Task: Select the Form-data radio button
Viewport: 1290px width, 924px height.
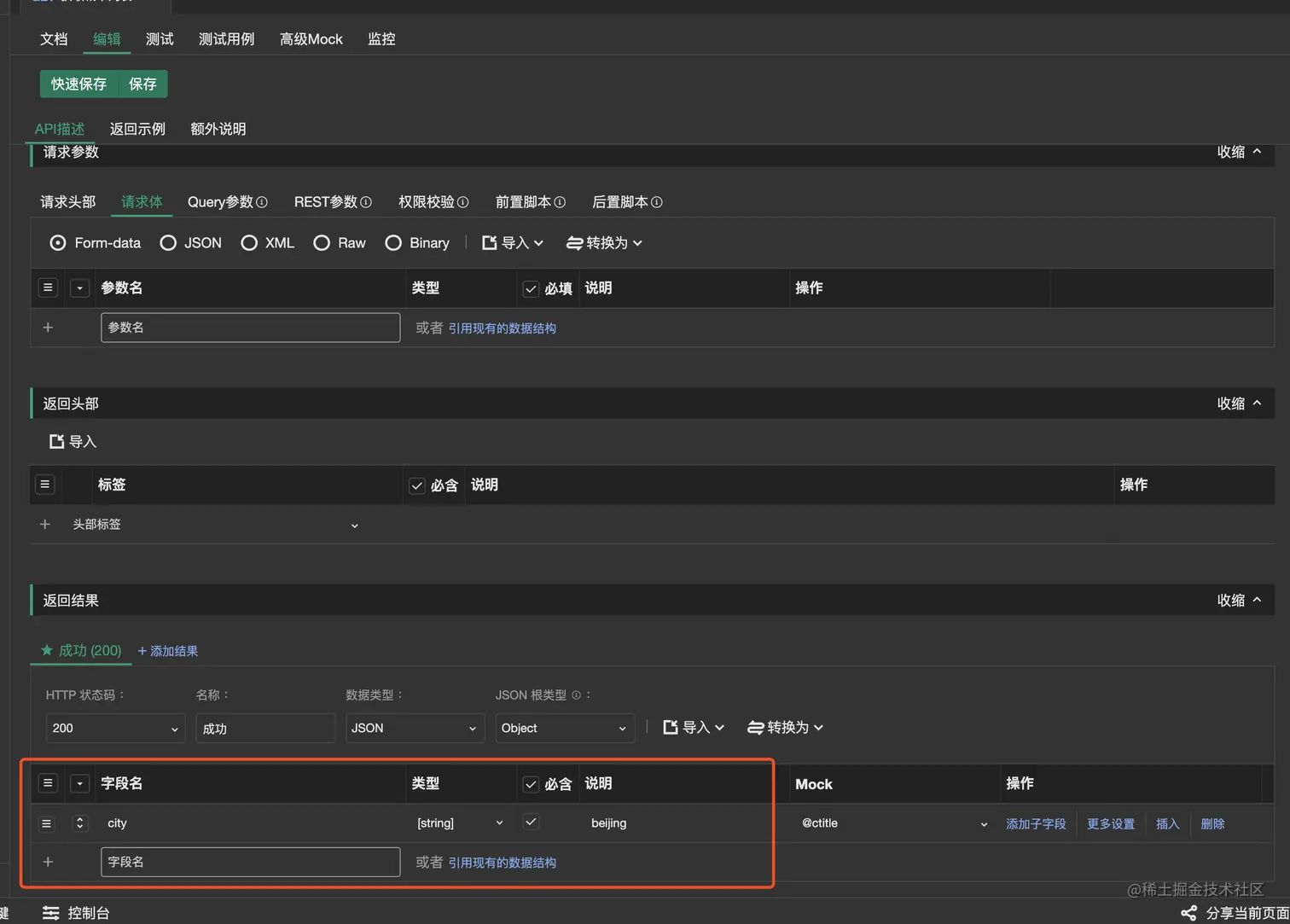Action: pyautogui.click(x=58, y=243)
